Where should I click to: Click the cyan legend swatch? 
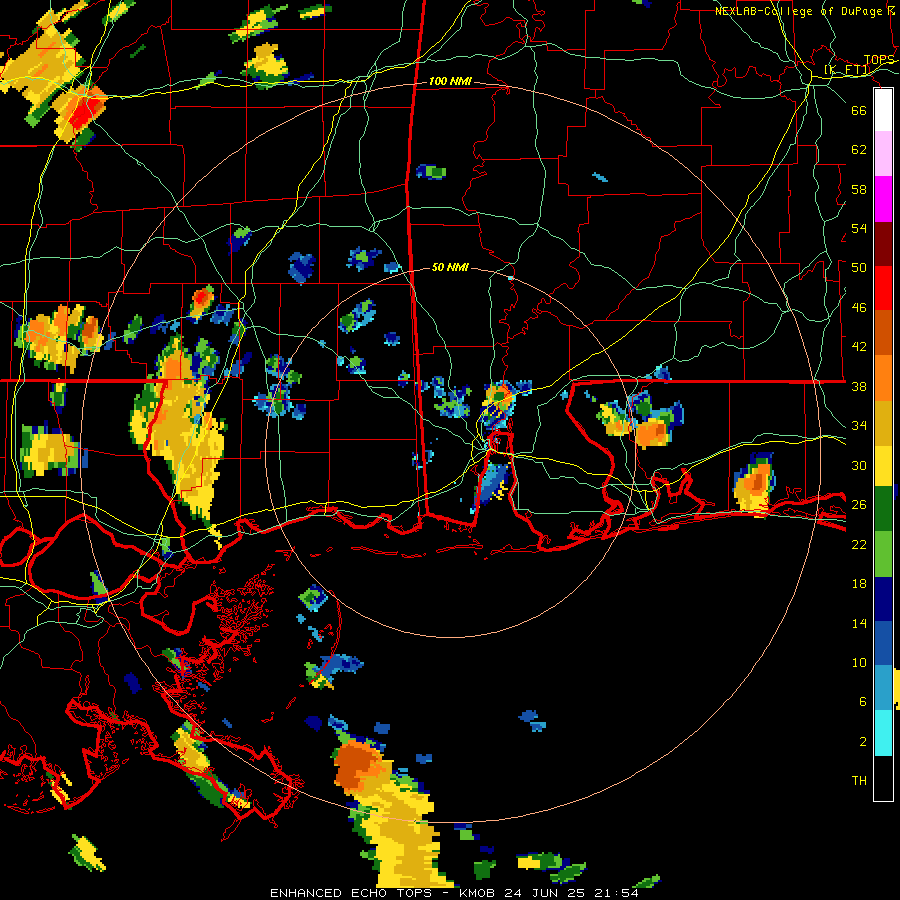click(883, 733)
